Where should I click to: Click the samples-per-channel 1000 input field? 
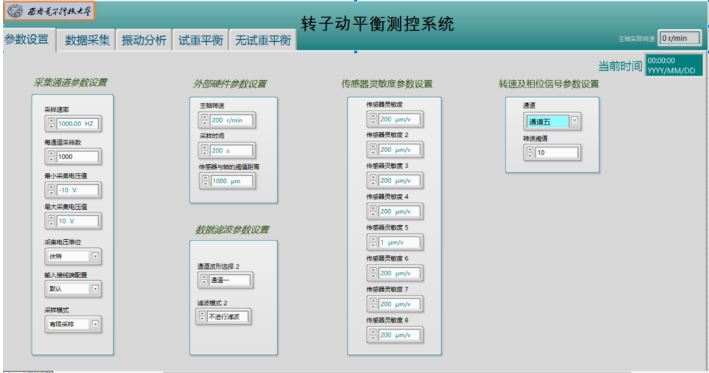[x=78, y=156]
